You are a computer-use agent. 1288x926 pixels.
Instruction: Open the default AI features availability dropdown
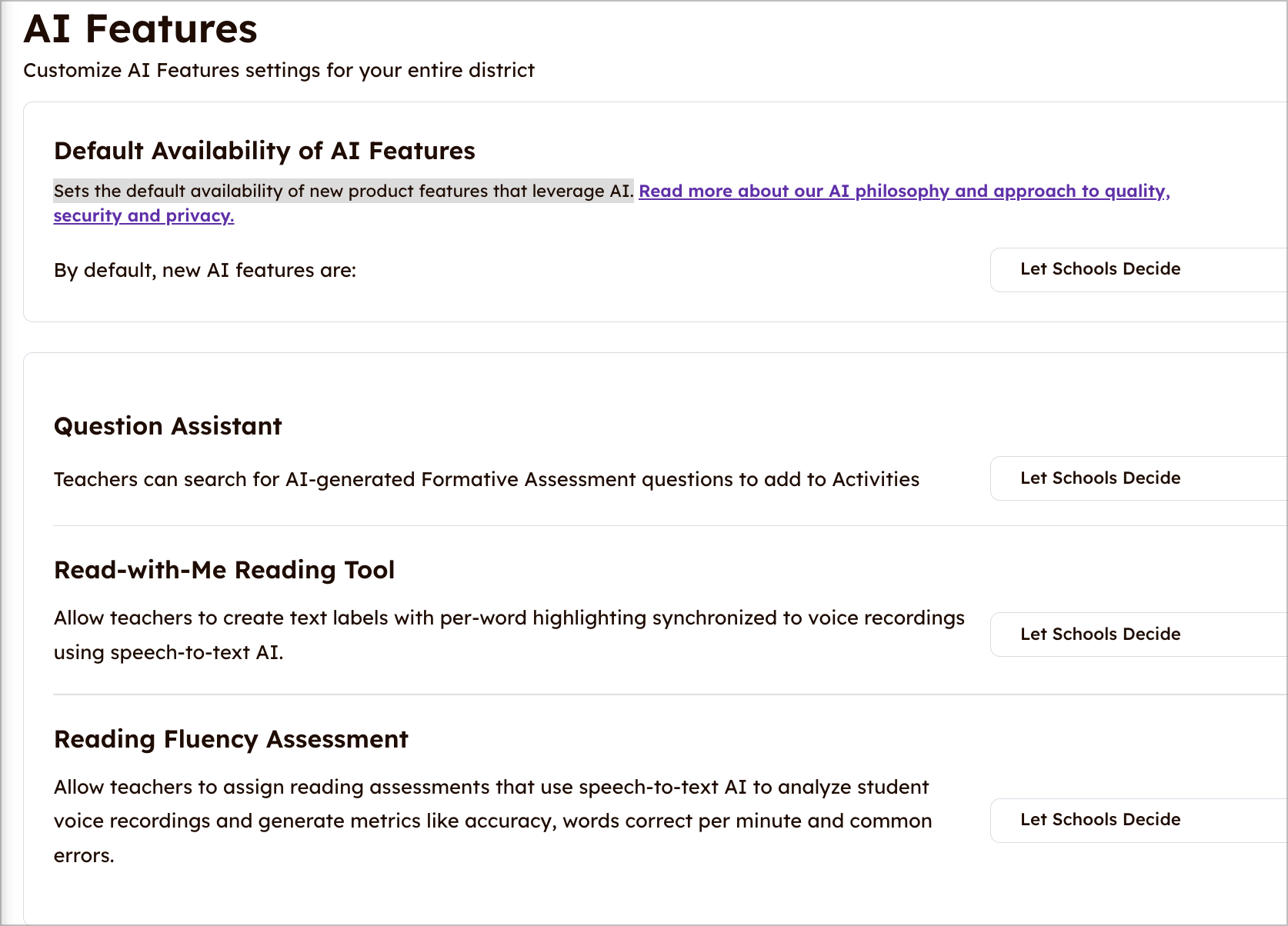[1137, 270]
